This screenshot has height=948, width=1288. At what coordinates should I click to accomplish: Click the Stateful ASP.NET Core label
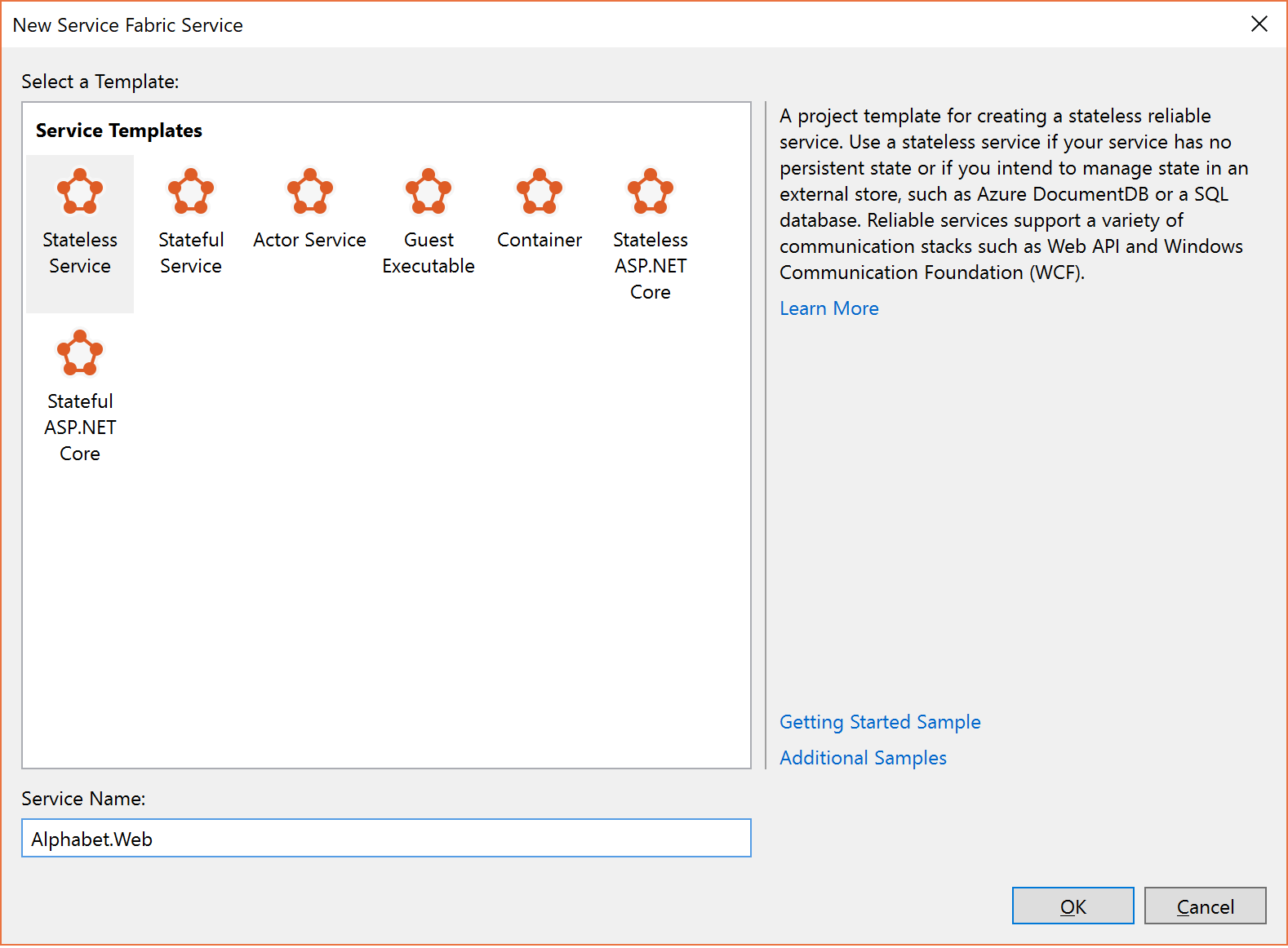[80, 427]
